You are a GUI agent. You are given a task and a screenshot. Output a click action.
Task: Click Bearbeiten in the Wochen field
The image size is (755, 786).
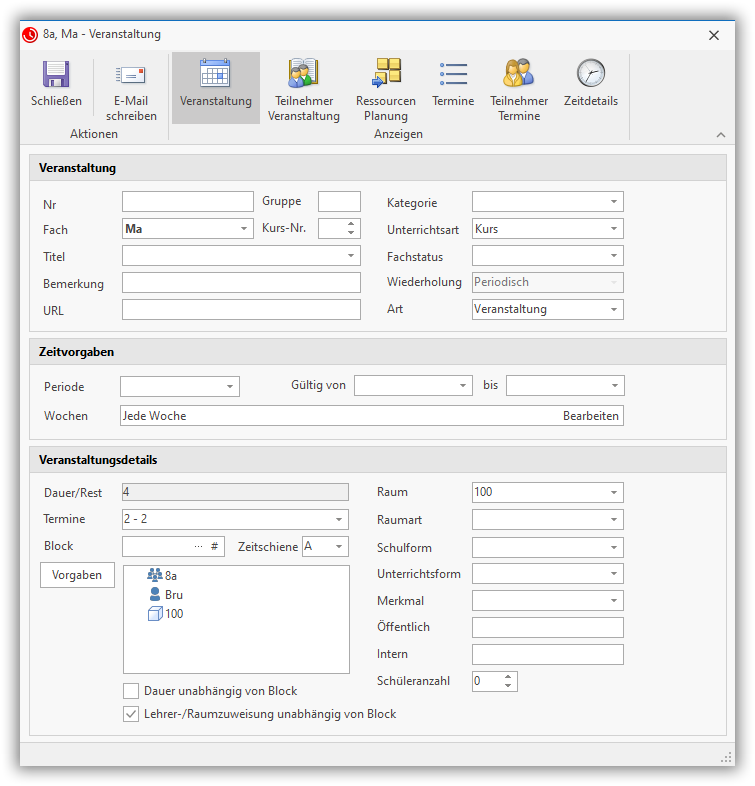[590, 415]
